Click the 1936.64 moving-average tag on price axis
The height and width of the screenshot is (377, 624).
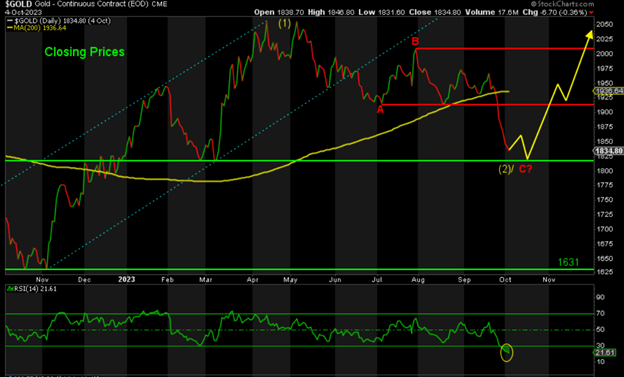[609, 91]
